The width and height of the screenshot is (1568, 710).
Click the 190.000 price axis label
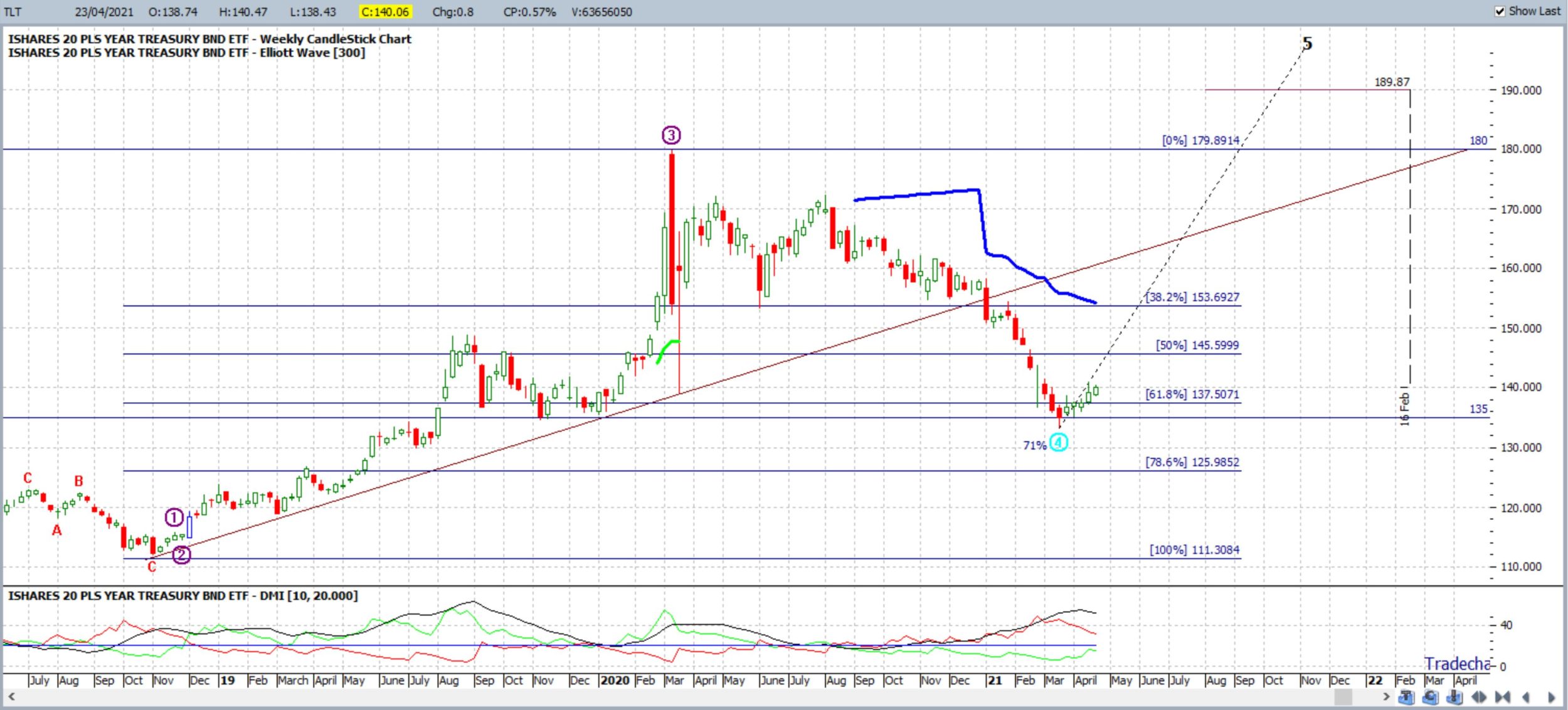click(1521, 90)
